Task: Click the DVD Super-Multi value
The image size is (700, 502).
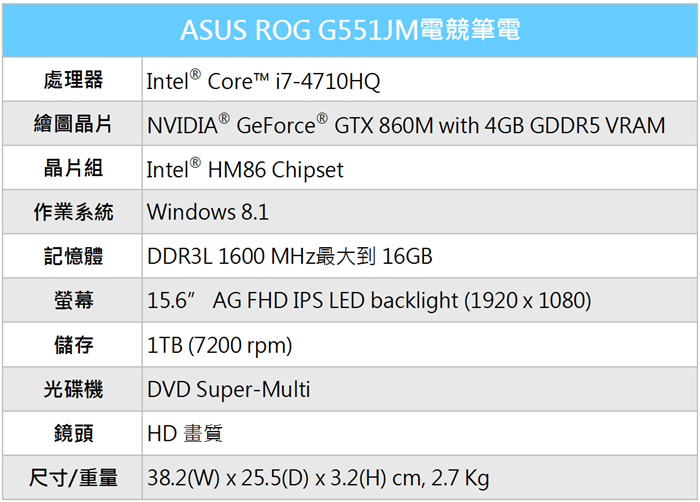Action: click(229, 389)
